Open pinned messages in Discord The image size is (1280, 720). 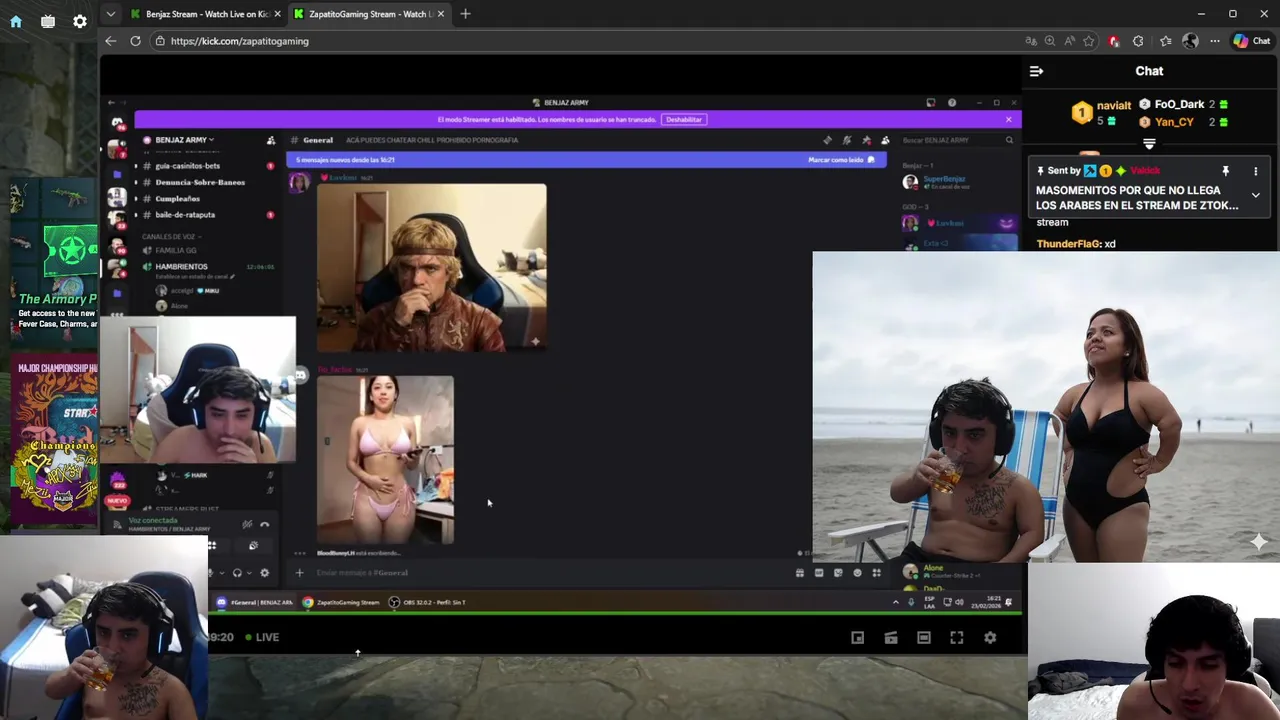pyautogui.click(x=866, y=140)
